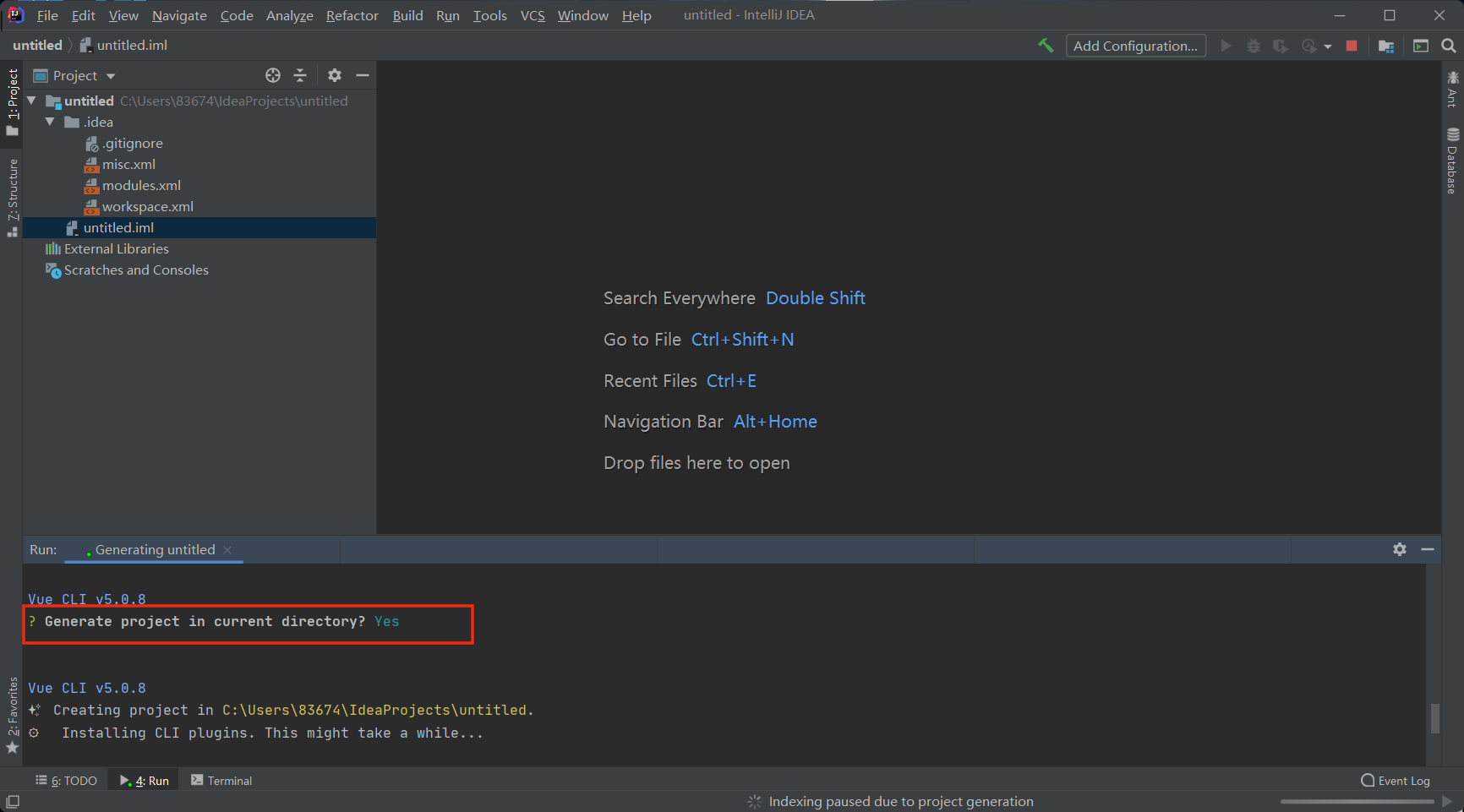Switch to the 4: Run tool window
1464x812 pixels.
coord(145,781)
